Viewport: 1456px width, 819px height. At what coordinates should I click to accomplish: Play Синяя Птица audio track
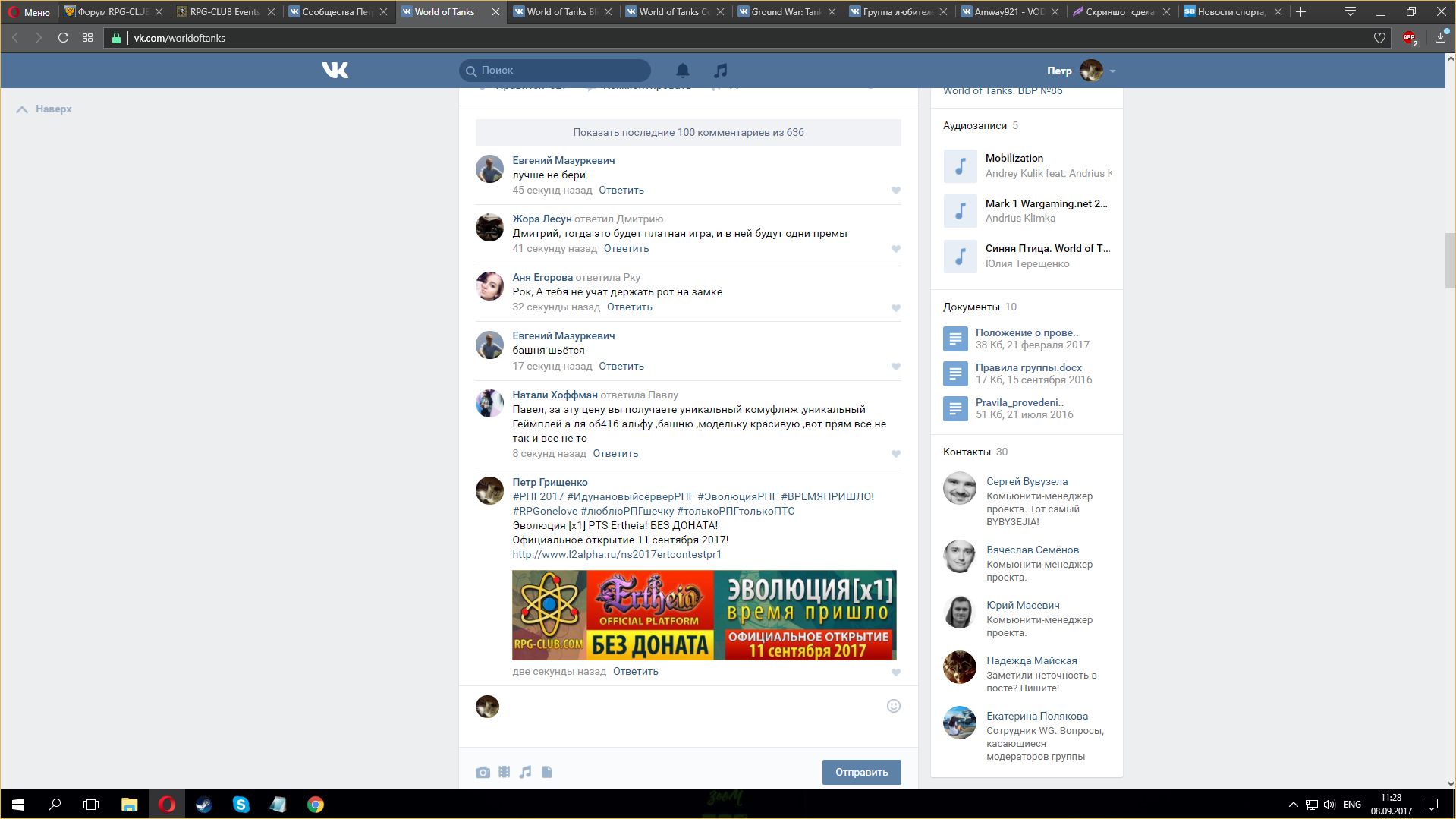960,257
